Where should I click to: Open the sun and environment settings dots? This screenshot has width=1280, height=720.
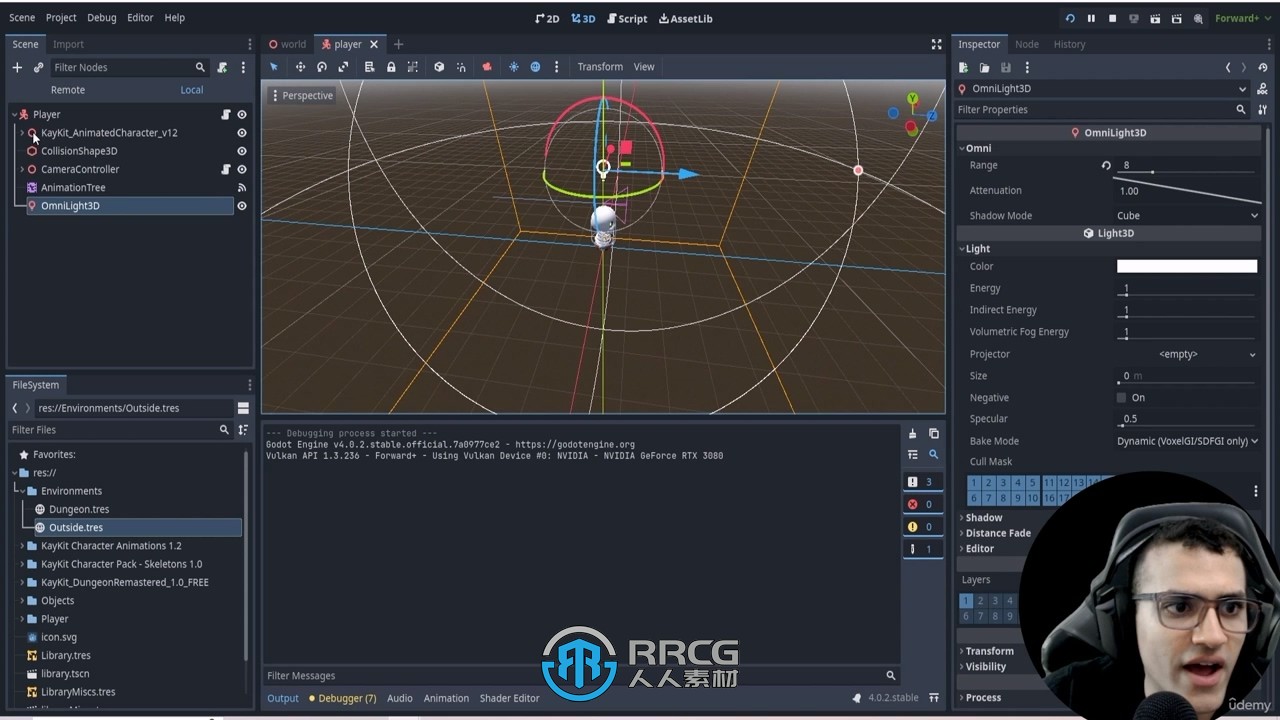(557, 67)
